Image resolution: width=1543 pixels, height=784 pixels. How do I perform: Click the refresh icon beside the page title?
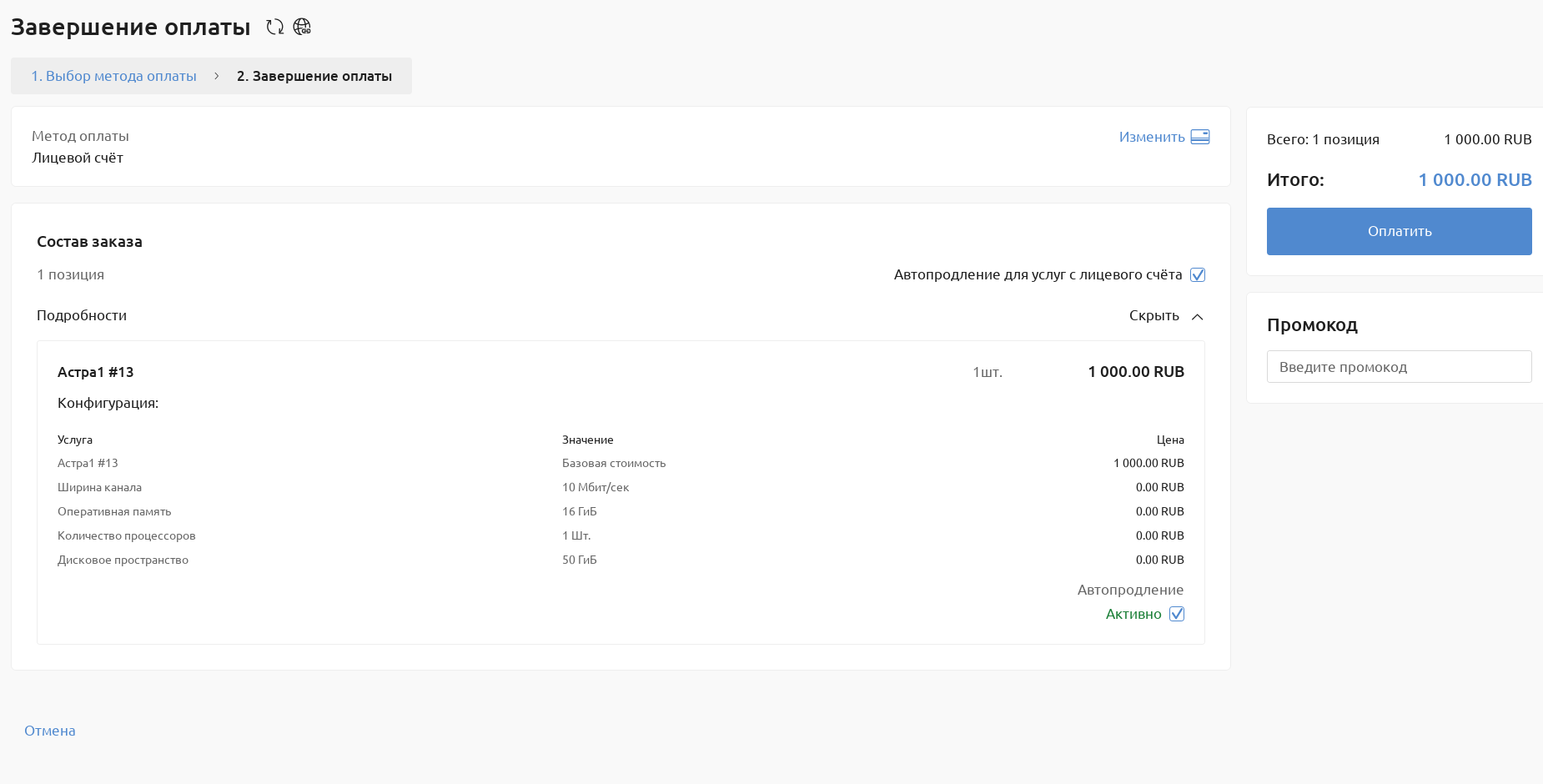[274, 27]
